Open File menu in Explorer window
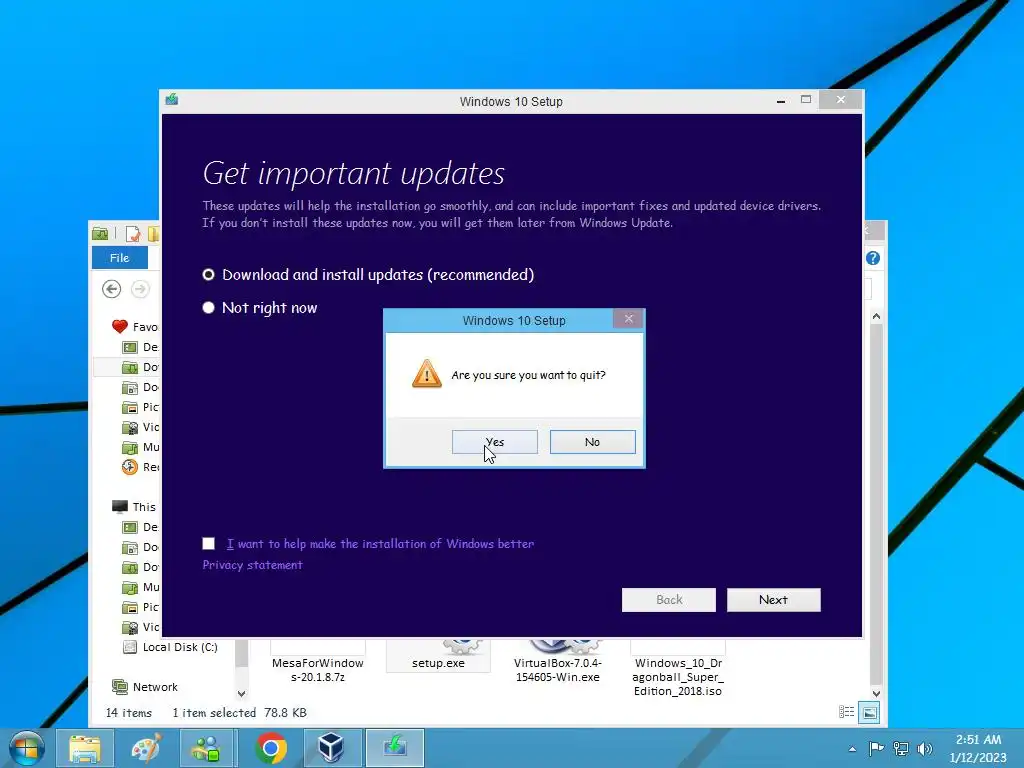This screenshot has width=1024, height=768. (120, 258)
